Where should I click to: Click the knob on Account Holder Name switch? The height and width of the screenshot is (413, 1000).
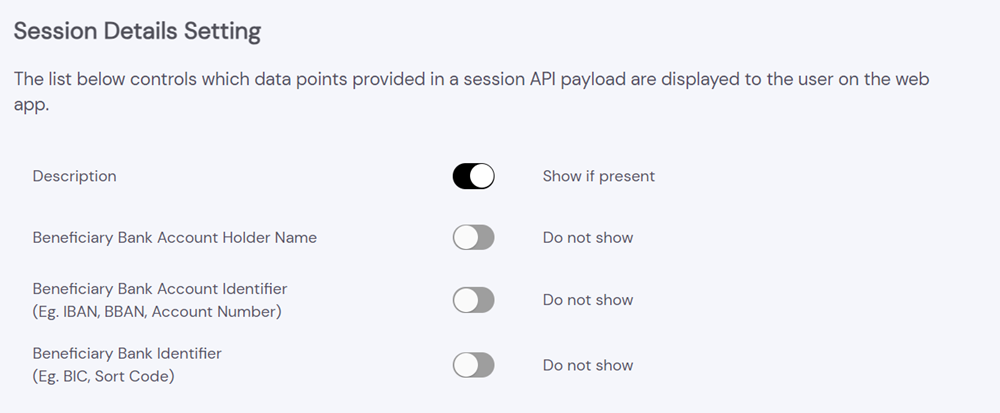click(464, 238)
